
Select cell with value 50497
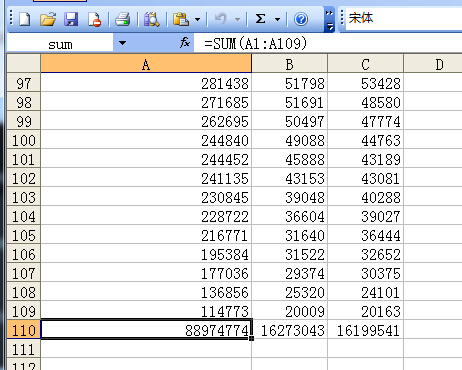coord(289,121)
